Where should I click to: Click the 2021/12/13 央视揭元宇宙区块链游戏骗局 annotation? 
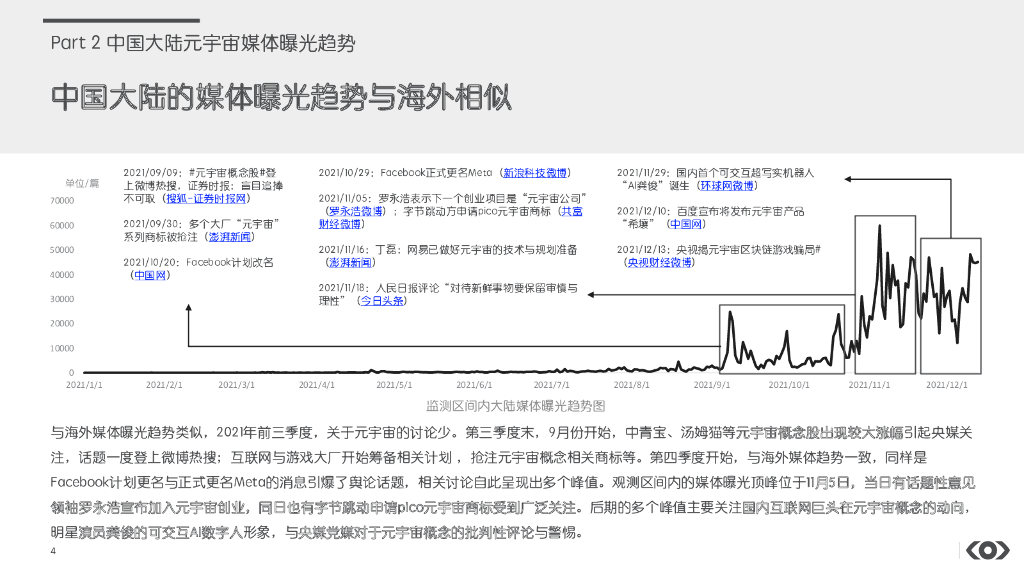[719, 256]
